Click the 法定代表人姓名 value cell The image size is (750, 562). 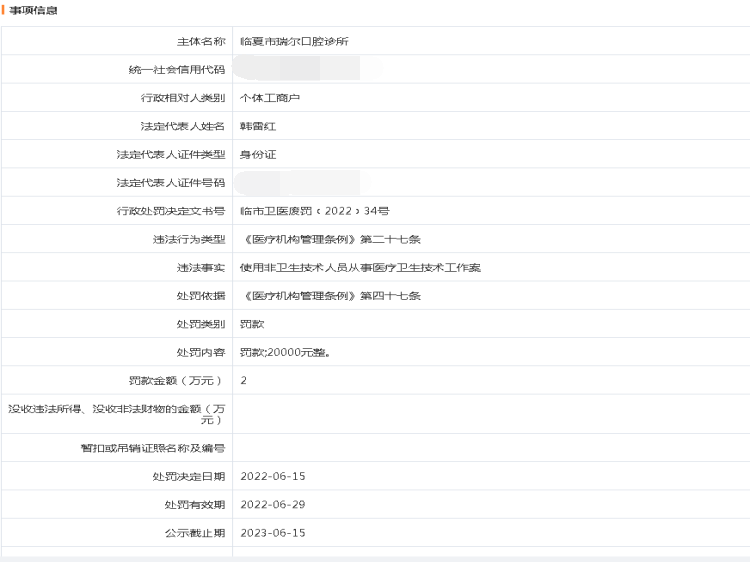pyautogui.click(x=258, y=126)
